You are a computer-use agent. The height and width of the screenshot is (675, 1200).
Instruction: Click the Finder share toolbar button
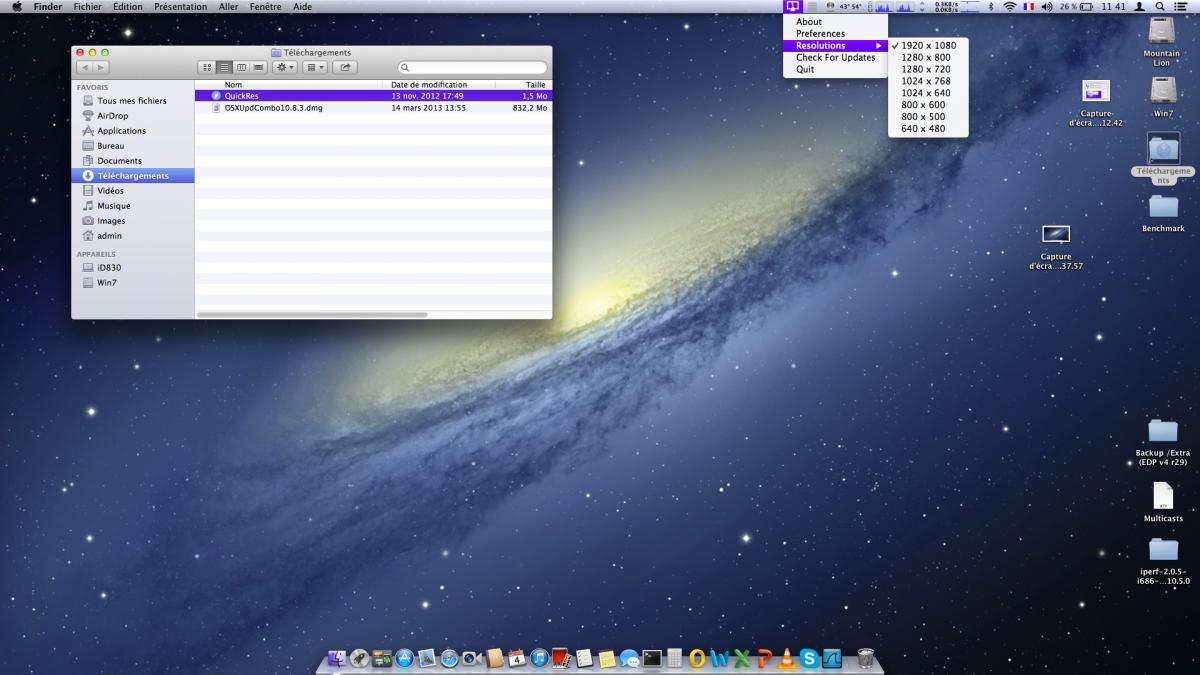pyautogui.click(x=344, y=67)
